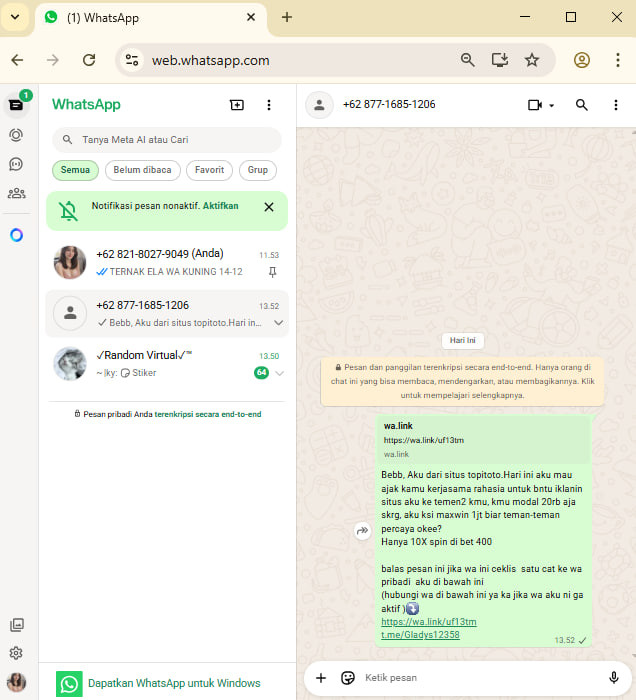
Task: Open the call options dropdown arrow
Action: 552,106
